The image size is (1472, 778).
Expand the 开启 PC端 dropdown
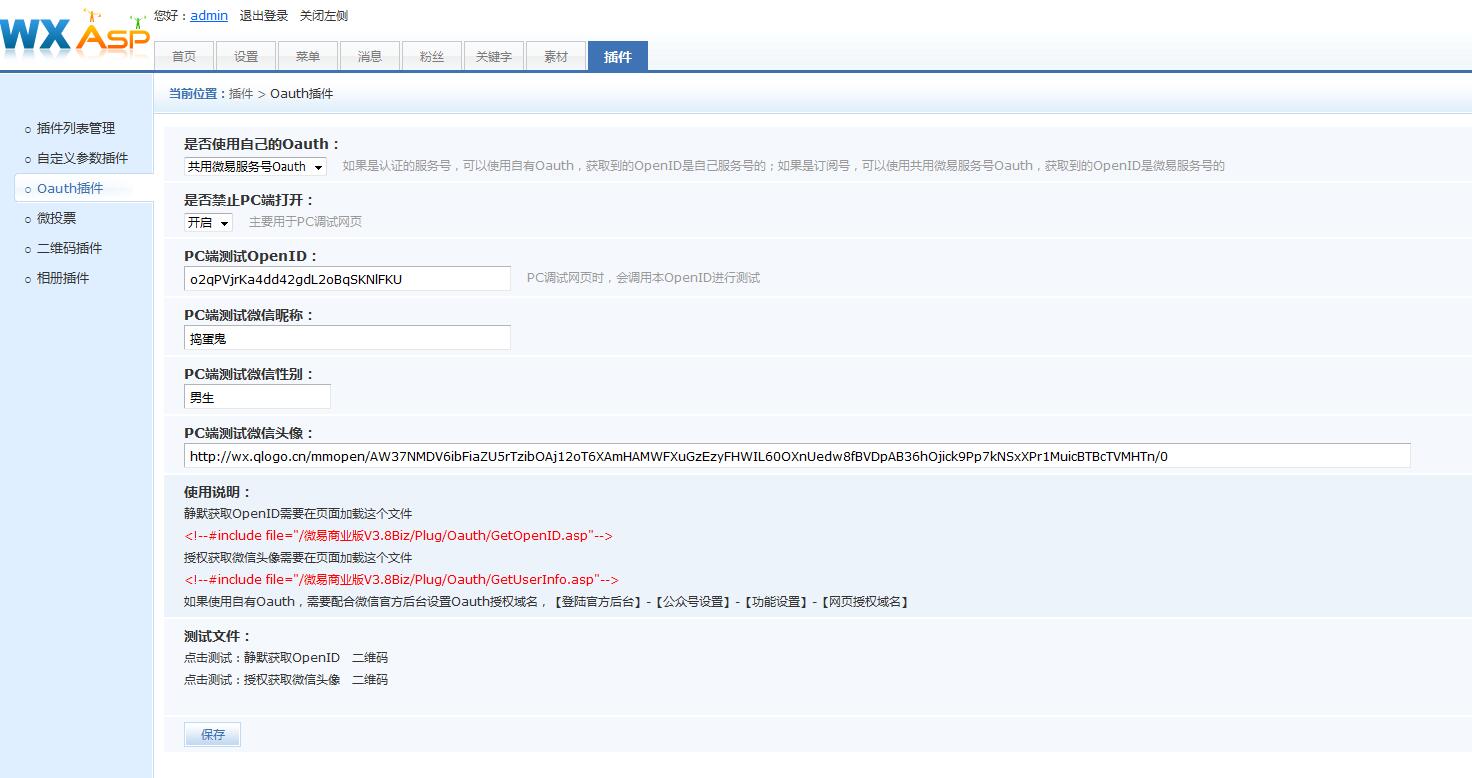[208, 222]
